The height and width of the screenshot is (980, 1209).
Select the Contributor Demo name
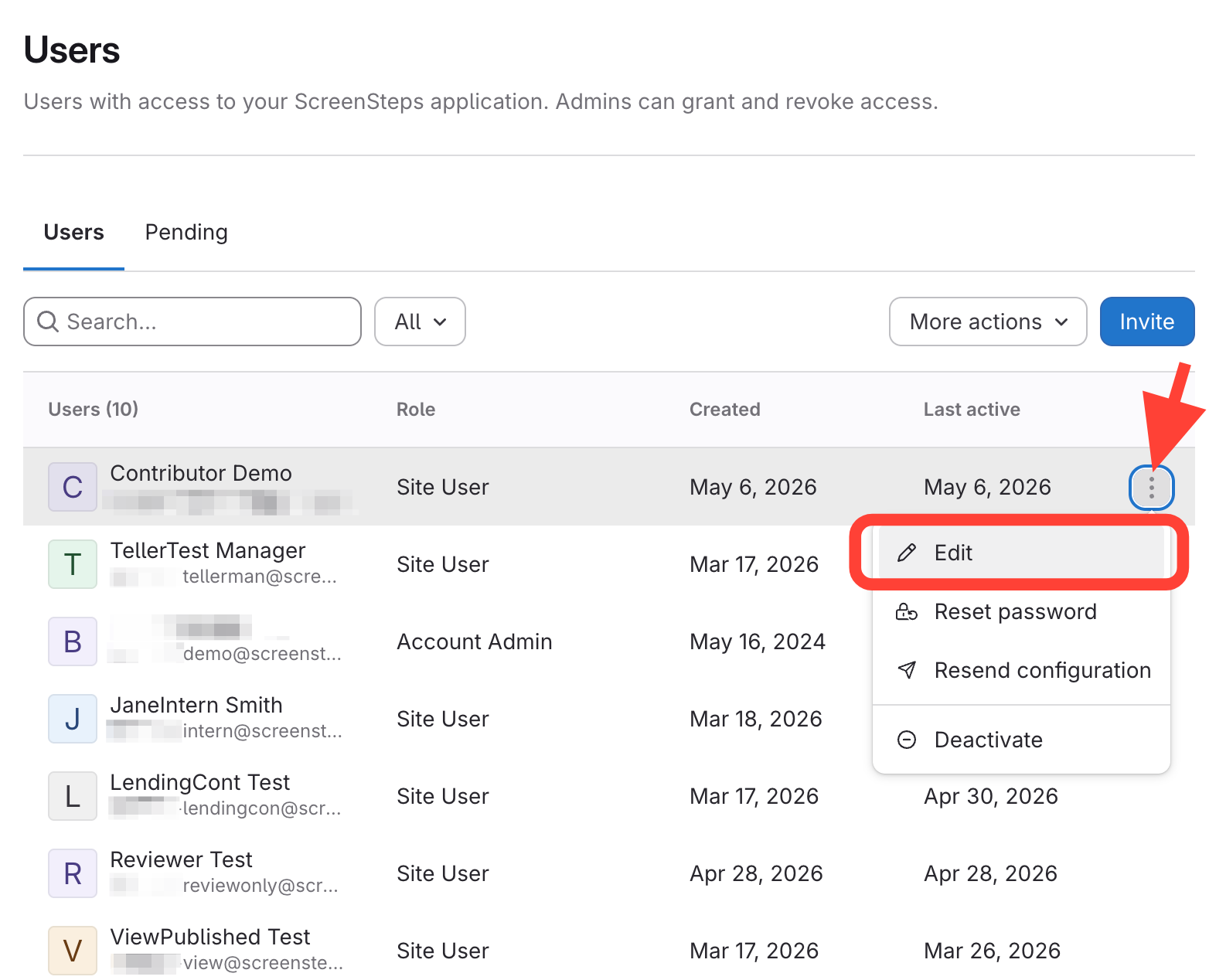[x=201, y=473]
